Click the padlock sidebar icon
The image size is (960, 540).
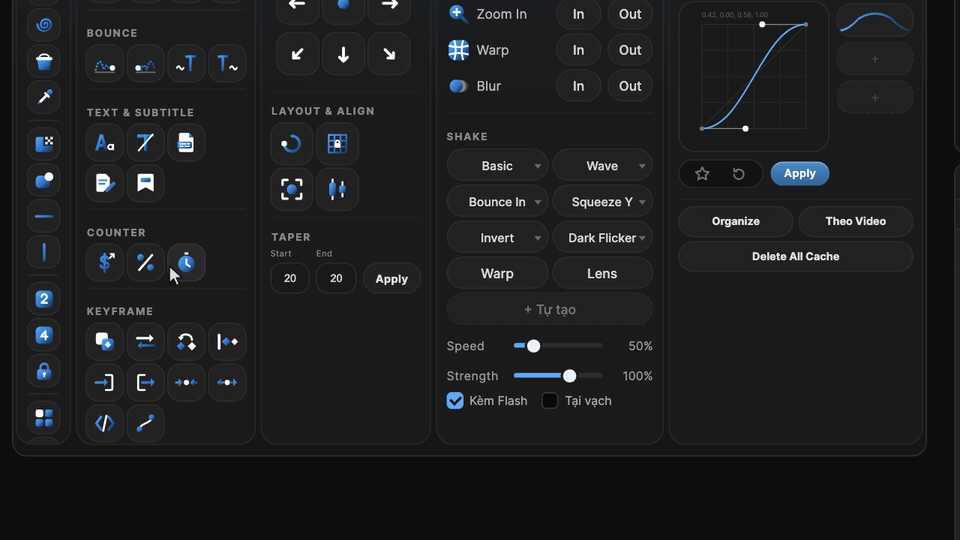43,371
